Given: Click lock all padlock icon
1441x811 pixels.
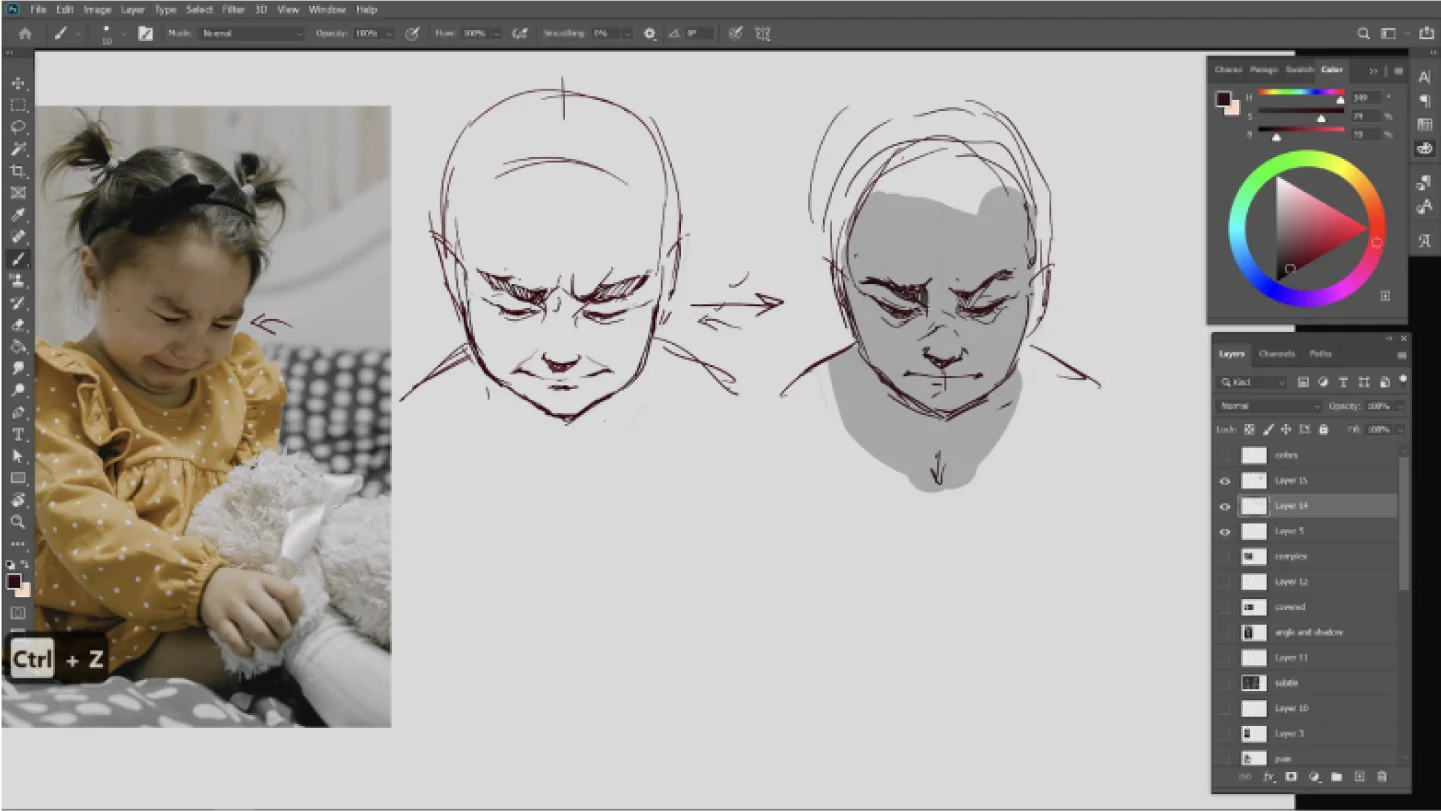Looking at the screenshot, I should point(1323,429).
